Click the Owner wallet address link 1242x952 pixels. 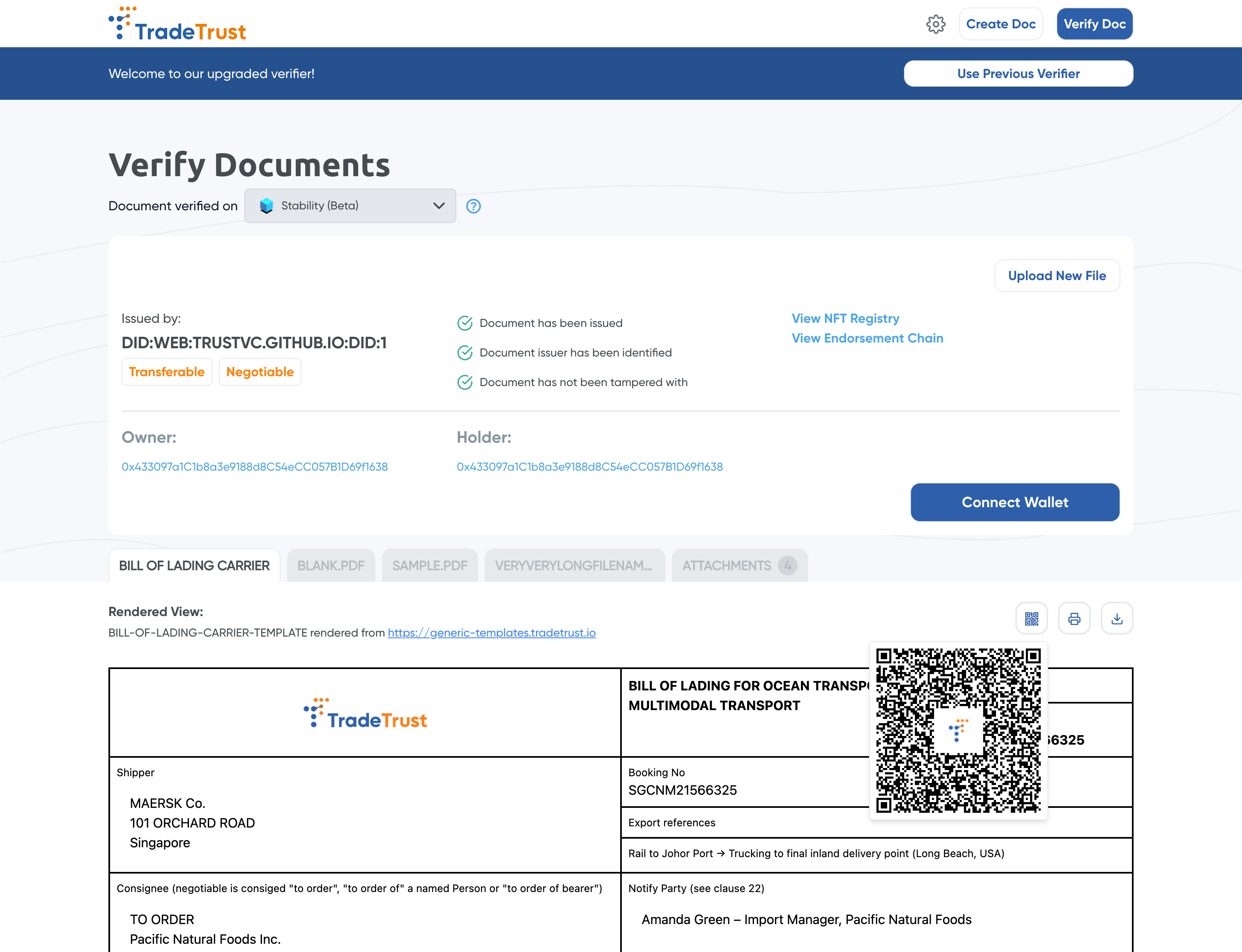(254, 467)
